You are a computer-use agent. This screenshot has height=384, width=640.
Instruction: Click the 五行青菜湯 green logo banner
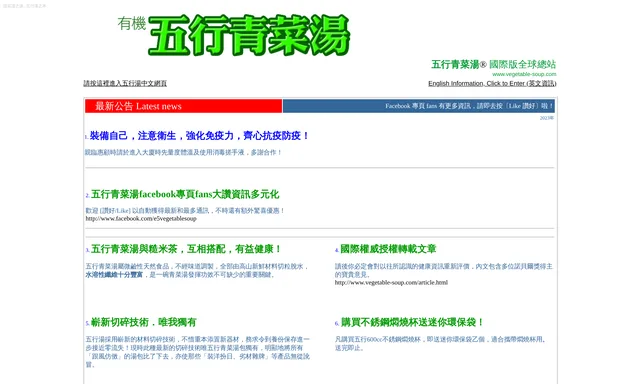pos(249,35)
